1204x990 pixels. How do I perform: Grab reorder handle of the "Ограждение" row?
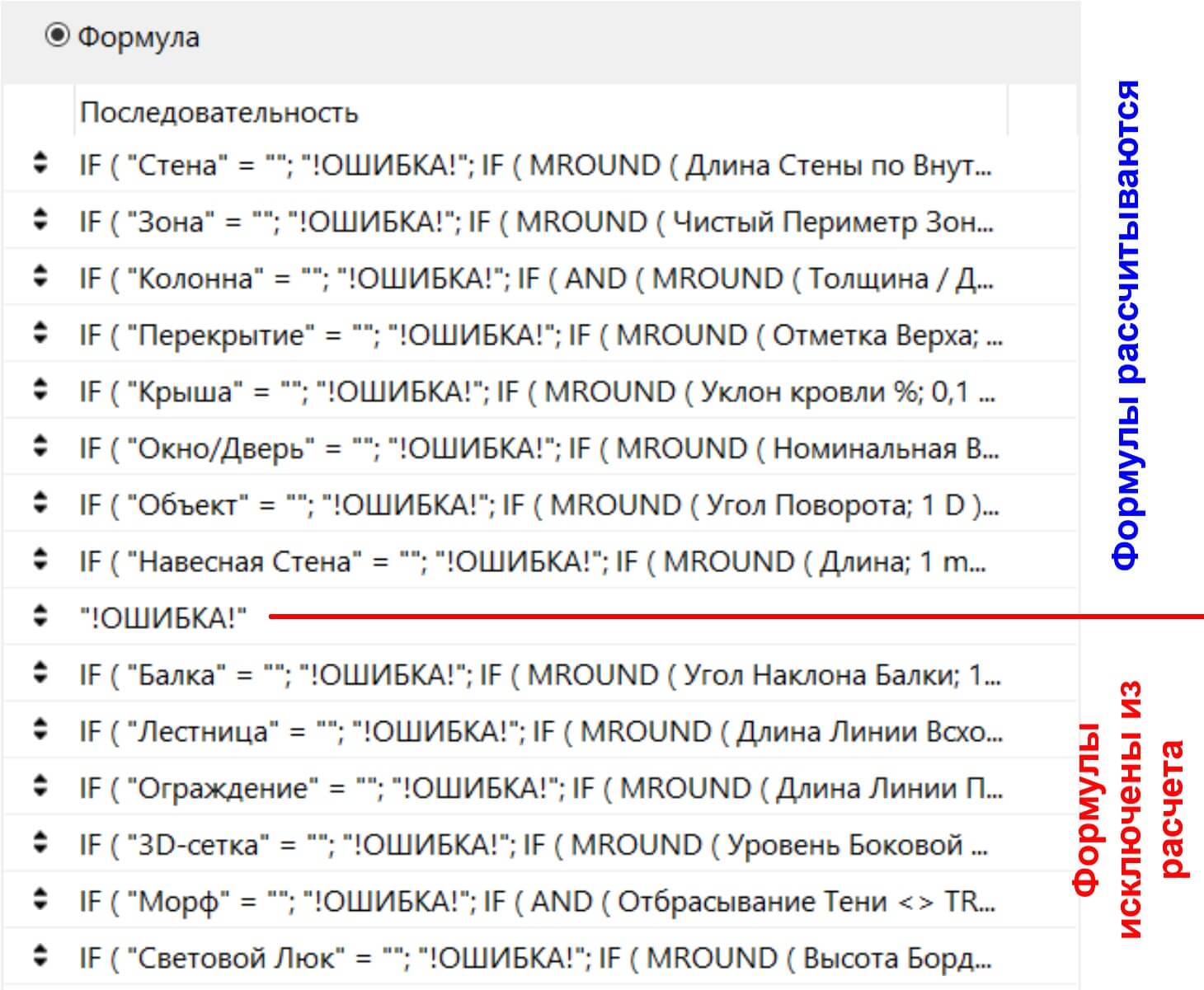pos(40,786)
